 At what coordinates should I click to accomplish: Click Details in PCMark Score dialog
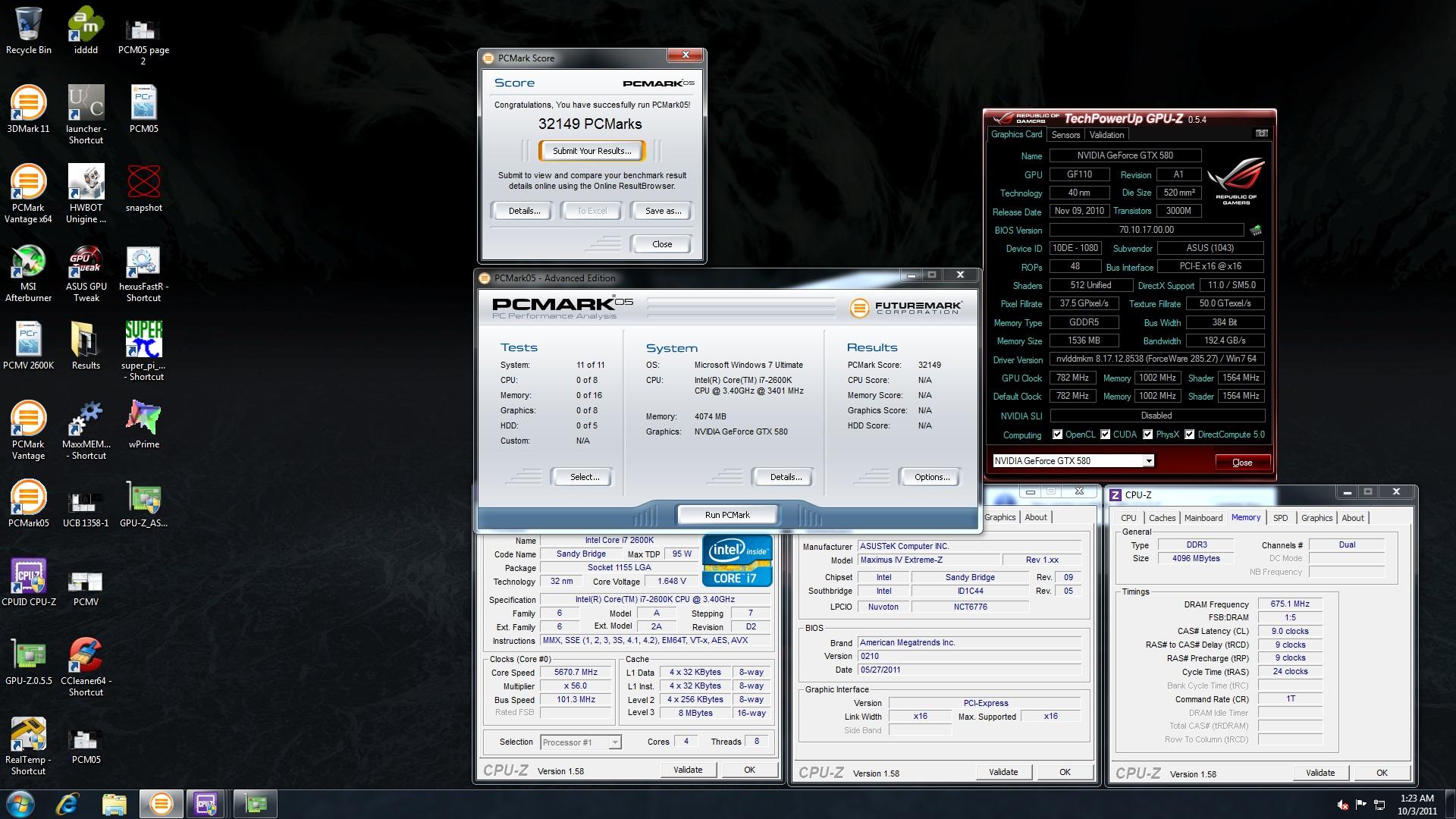[x=524, y=211]
